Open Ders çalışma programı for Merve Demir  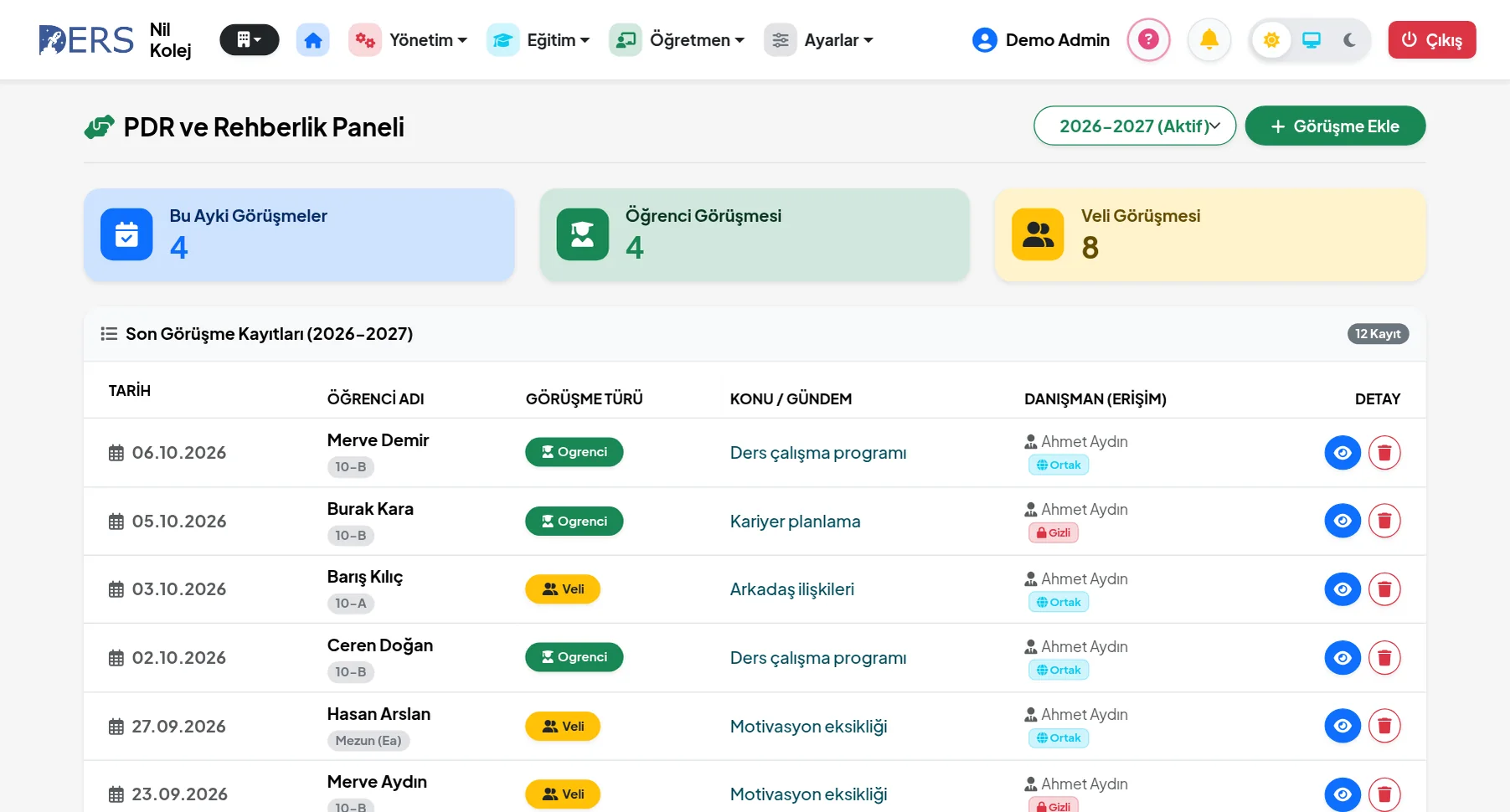point(818,453)
